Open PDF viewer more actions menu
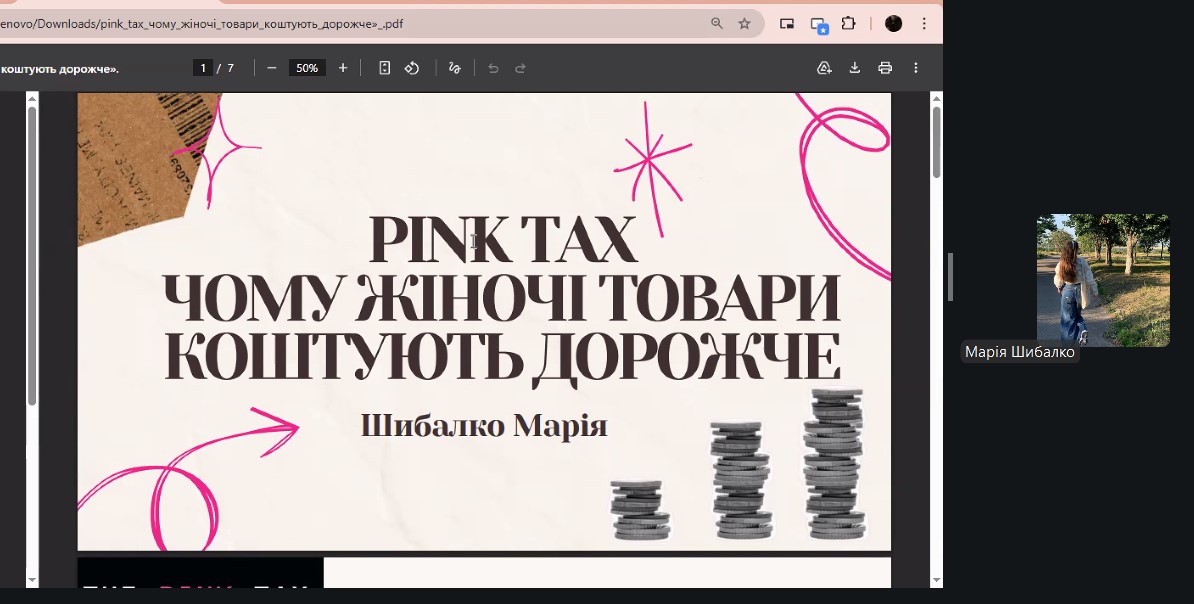Image resolution: width=1194 pixels, height=604 pixels. click(x=916, y=68)
